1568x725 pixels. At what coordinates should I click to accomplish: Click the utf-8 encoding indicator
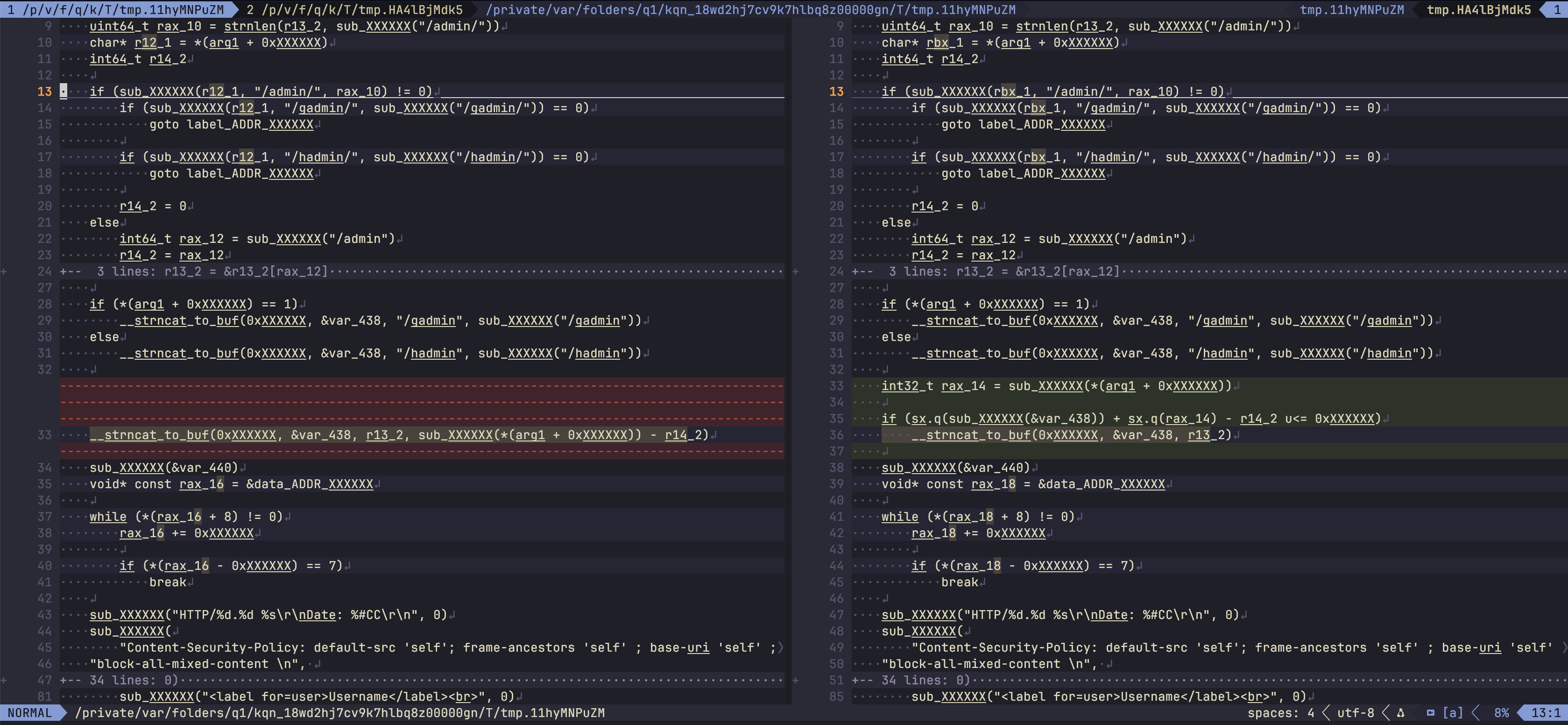[x=1355, y=713]
